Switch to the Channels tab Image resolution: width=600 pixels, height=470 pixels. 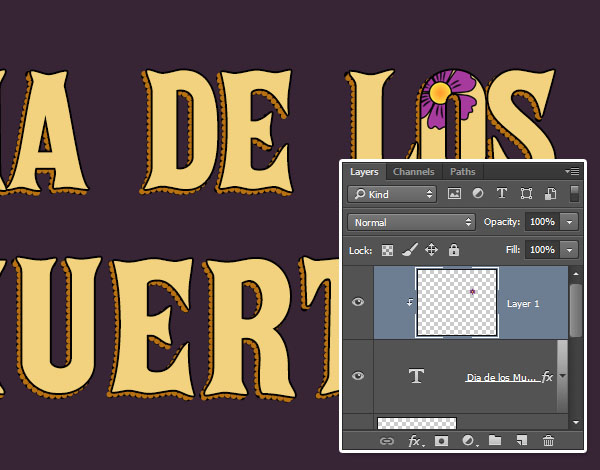coord(413,172)
